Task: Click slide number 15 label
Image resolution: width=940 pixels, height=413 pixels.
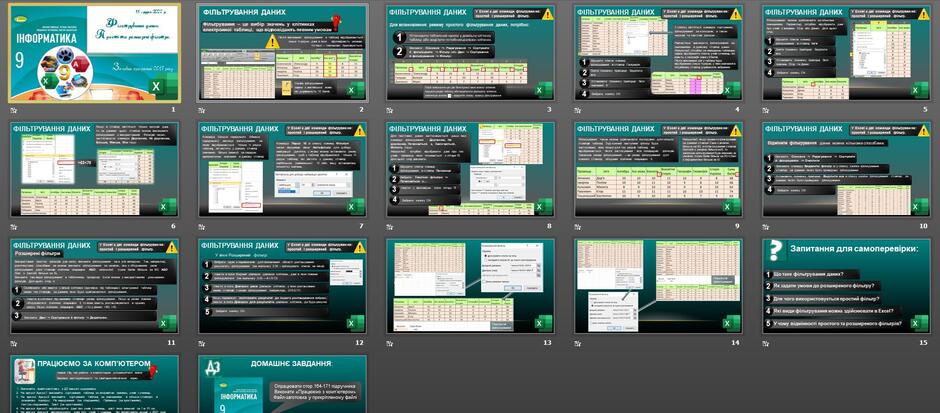Action: (x=924, y=342)
